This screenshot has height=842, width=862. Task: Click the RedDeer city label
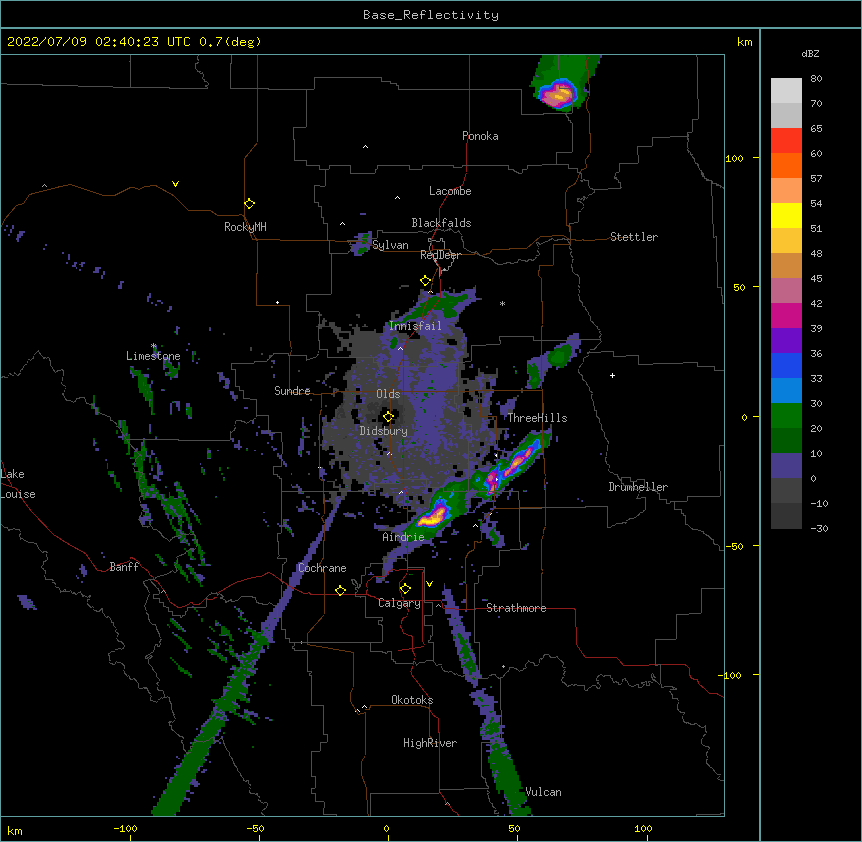440,255
